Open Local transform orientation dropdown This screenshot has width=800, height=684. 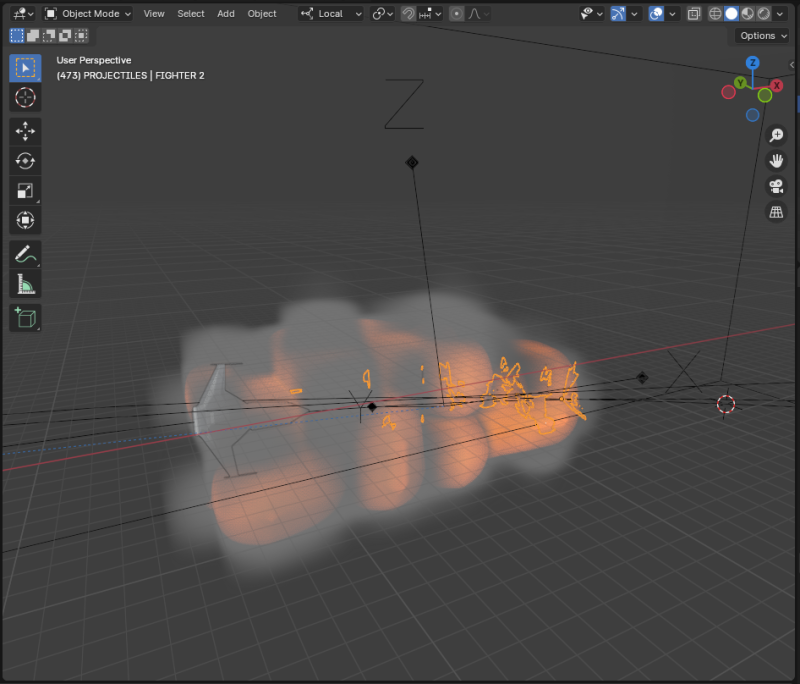pos(331,14)
